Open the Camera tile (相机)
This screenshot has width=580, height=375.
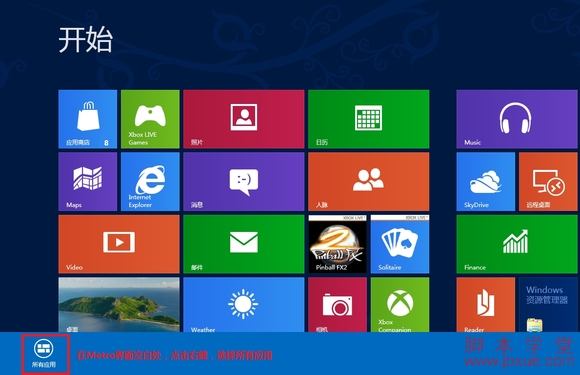point(337,305)
